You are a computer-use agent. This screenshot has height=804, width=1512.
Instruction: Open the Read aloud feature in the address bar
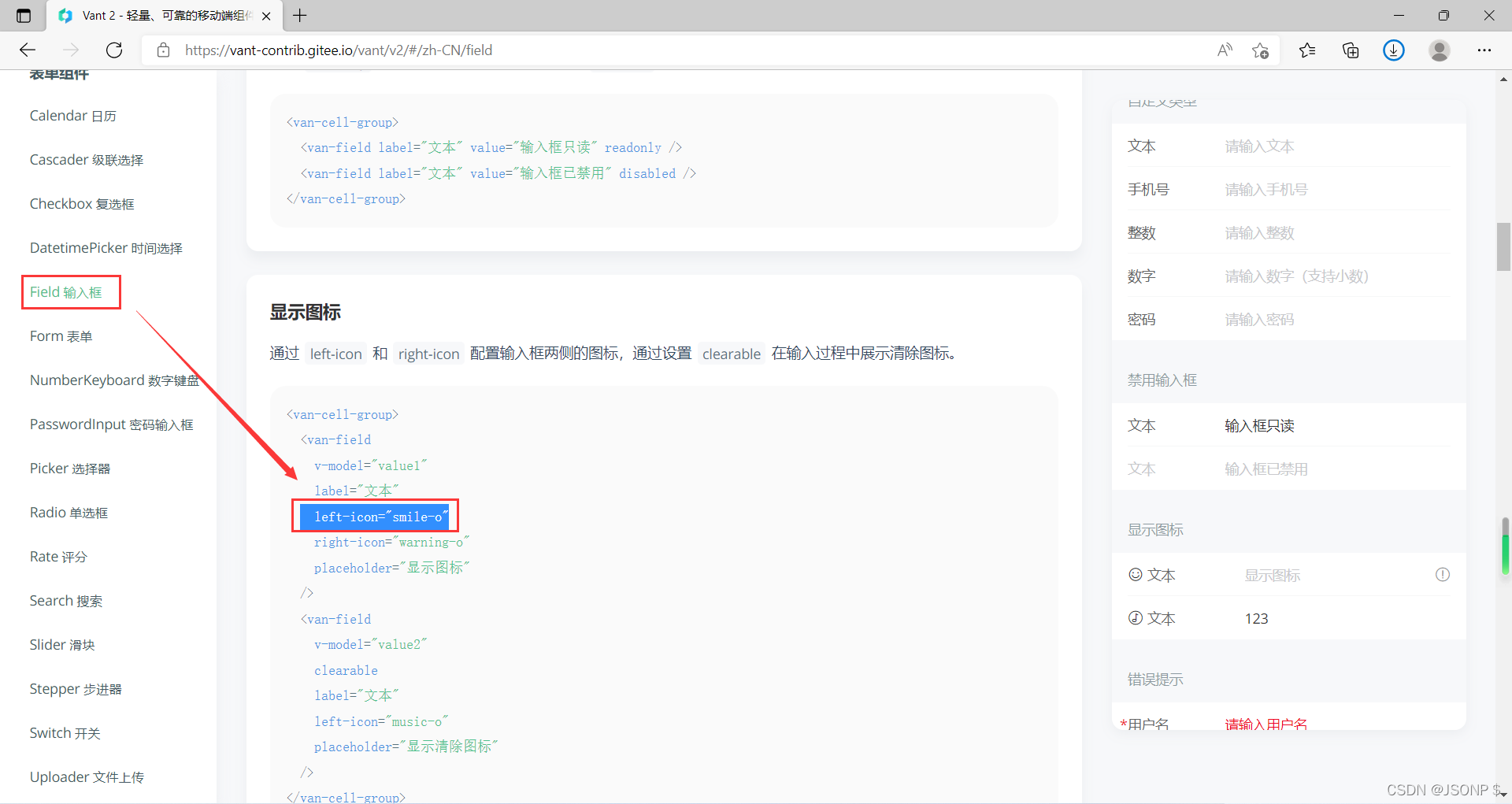(x=1225, y=50)
